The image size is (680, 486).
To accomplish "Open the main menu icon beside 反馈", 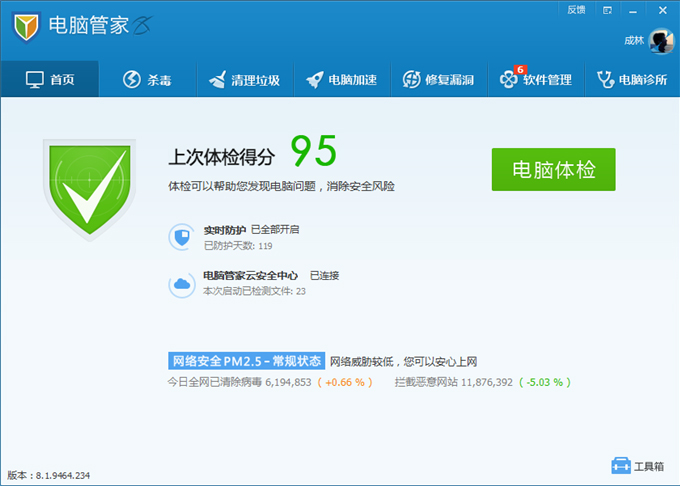I will pyautogui.click(x=607, y=10).
